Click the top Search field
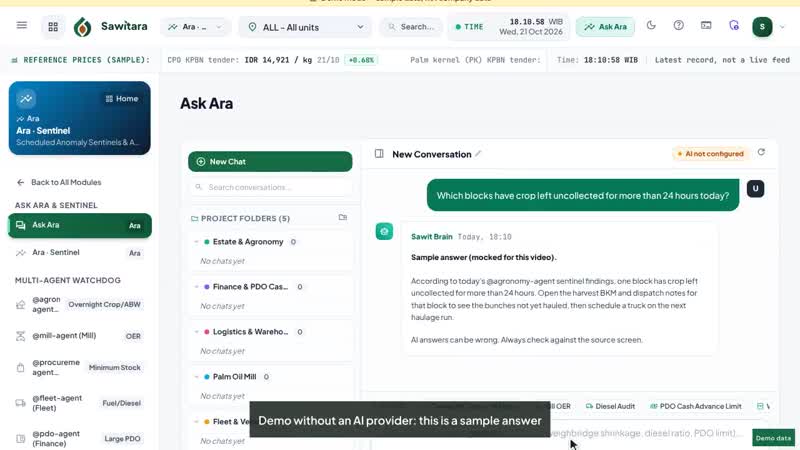 point(411,27)
